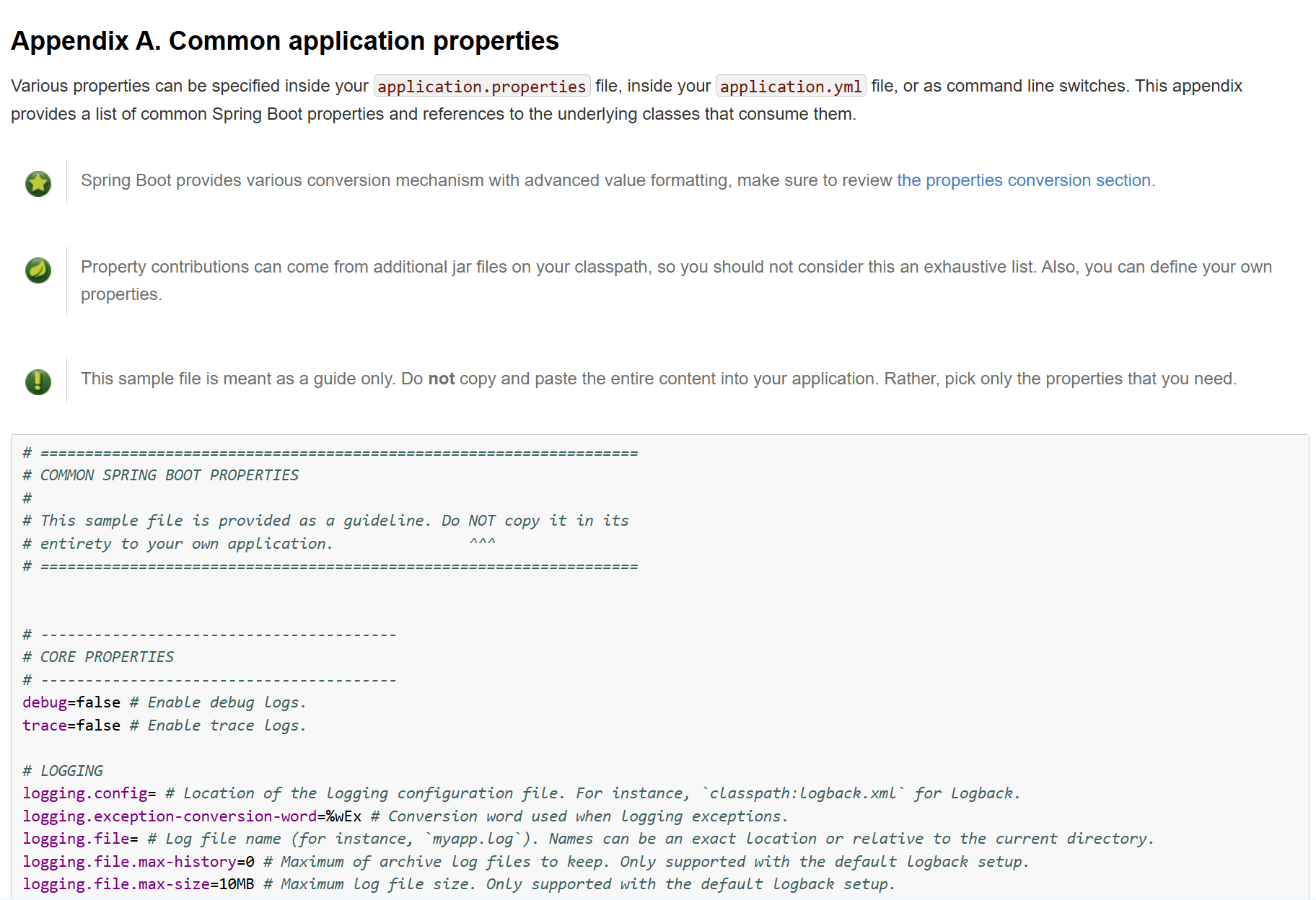1316x900 pixels.
Task: Click the `classpath:logback.xml` example text
Action: (803, 793)
